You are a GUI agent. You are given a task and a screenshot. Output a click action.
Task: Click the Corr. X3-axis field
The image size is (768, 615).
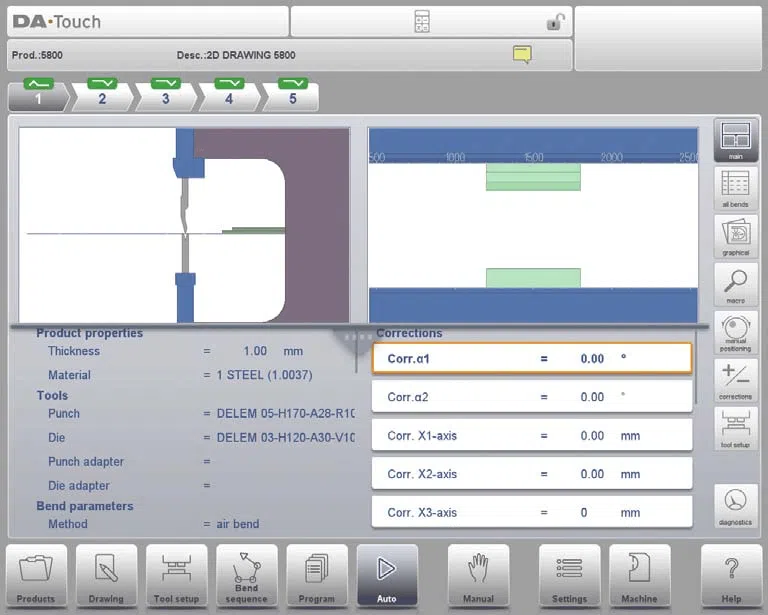[532, 512]
